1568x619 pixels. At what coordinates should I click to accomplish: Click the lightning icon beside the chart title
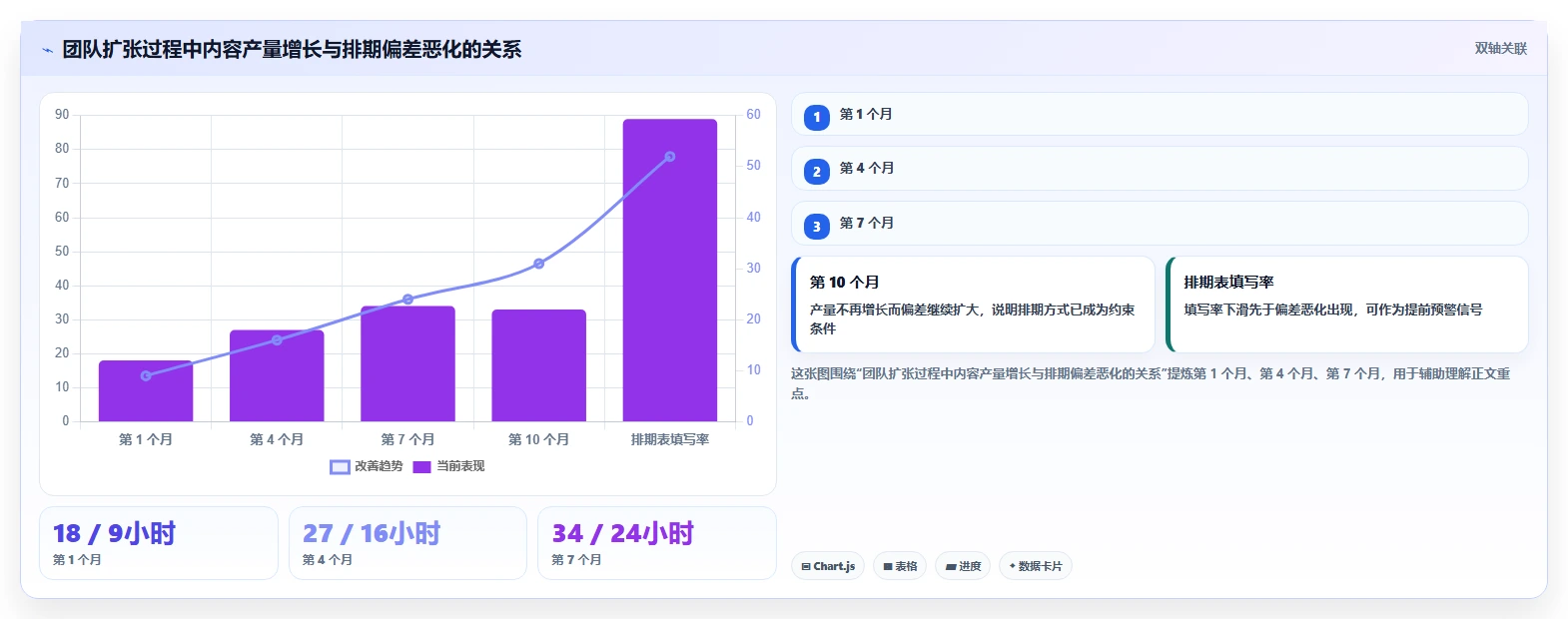(x=47, y=50)
